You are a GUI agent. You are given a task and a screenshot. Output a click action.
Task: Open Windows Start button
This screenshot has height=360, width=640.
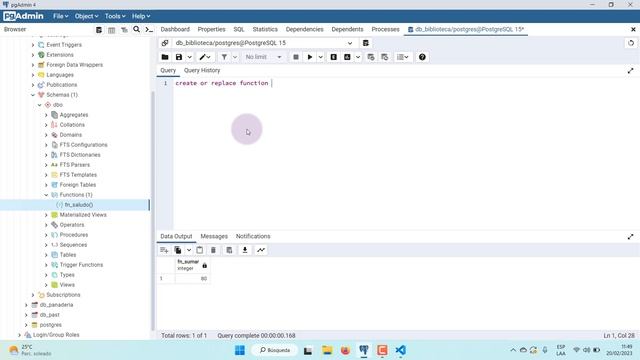tap(240, 350)
